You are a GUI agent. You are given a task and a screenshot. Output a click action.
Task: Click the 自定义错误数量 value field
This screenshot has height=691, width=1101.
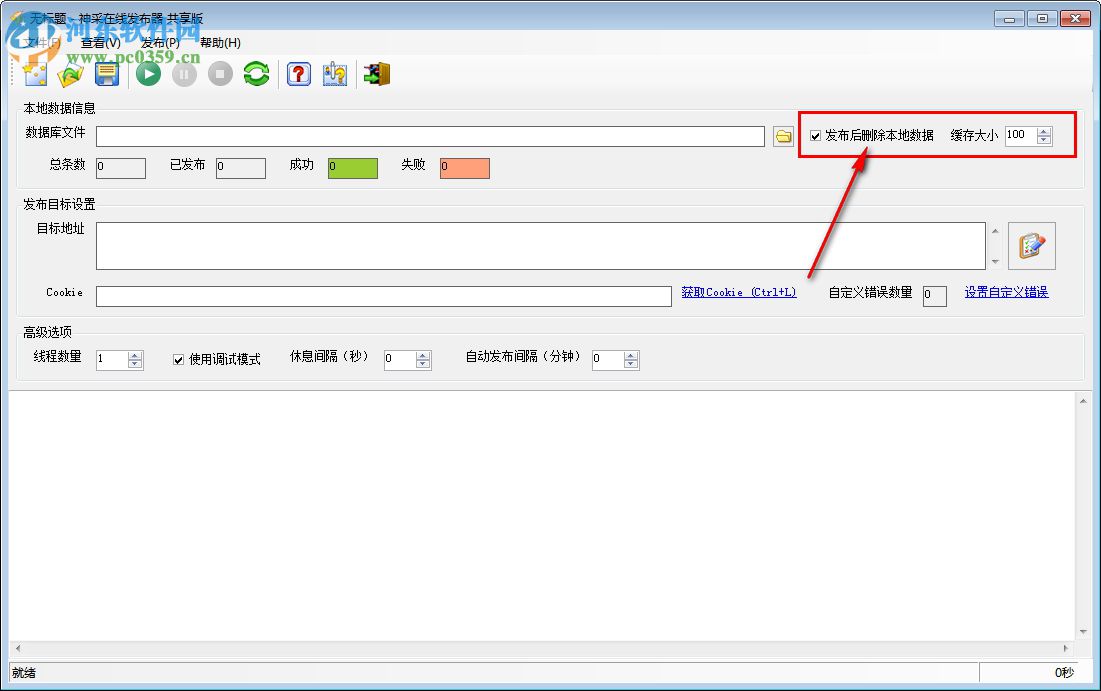(x=935, y=296)
